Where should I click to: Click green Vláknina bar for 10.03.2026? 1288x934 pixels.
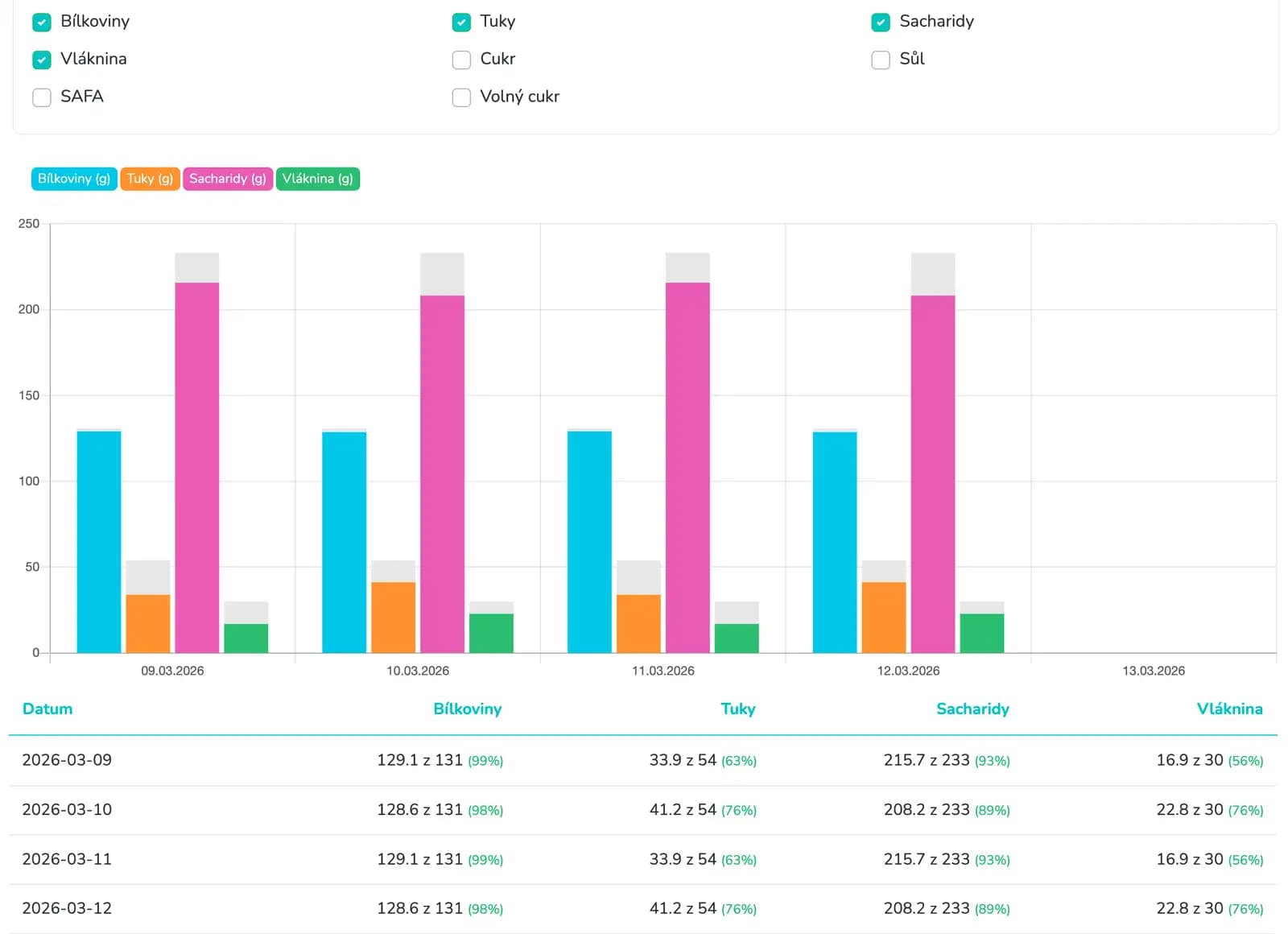click(x=491, y=633)
